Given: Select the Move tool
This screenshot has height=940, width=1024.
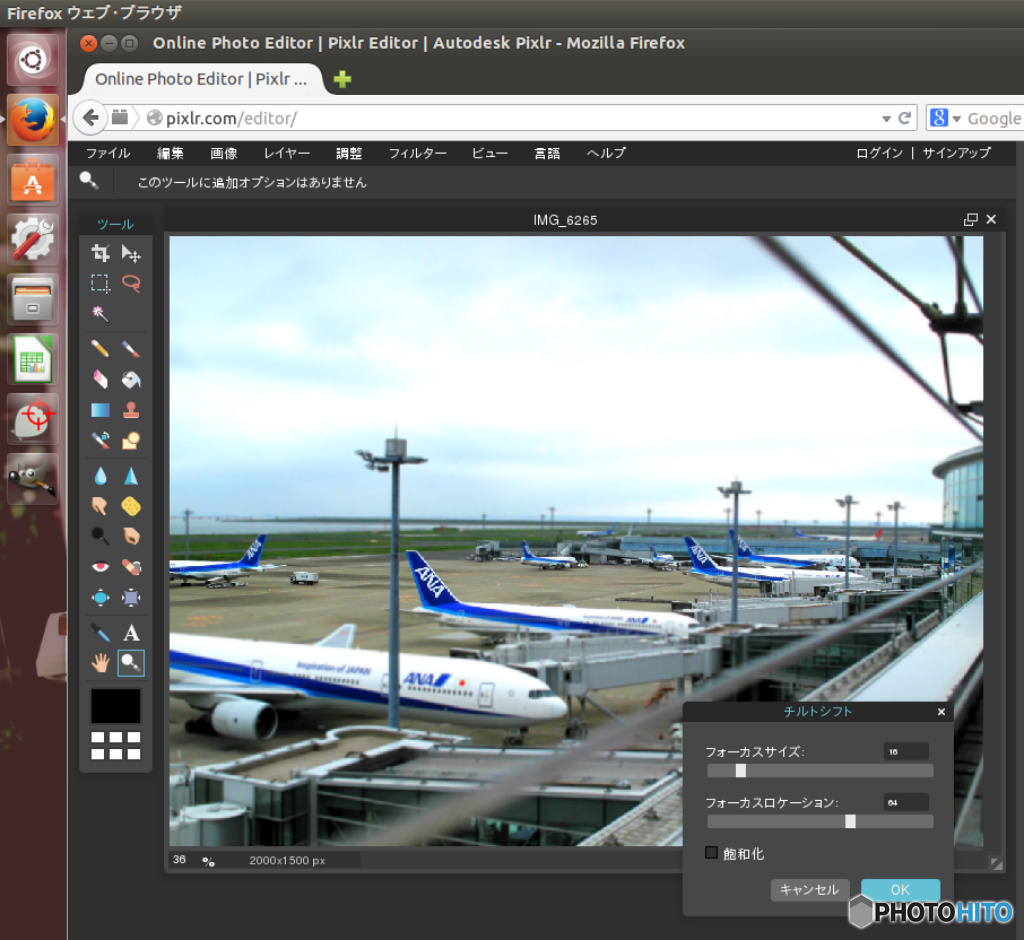Looking at the screenshot, I should point(131,253).
